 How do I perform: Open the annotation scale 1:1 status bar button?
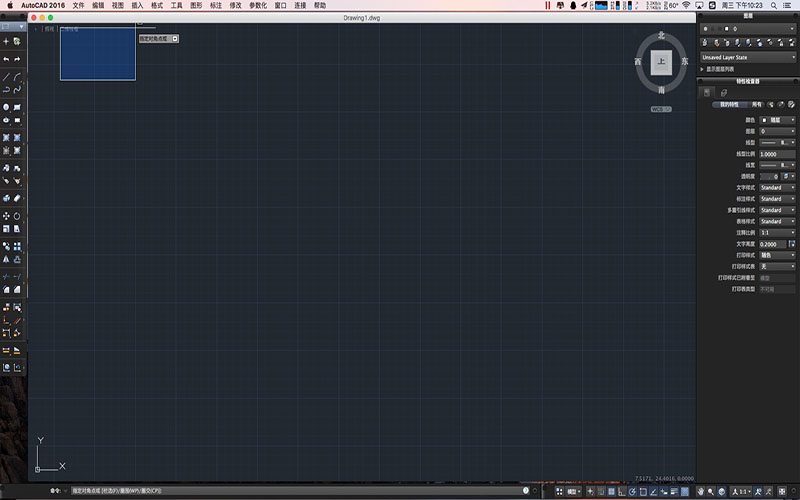click(x=741, y=491)
